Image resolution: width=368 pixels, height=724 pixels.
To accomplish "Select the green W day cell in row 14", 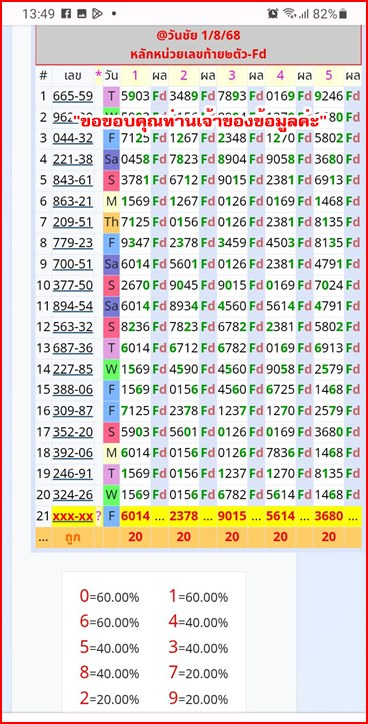I will (x=111, y=369).
